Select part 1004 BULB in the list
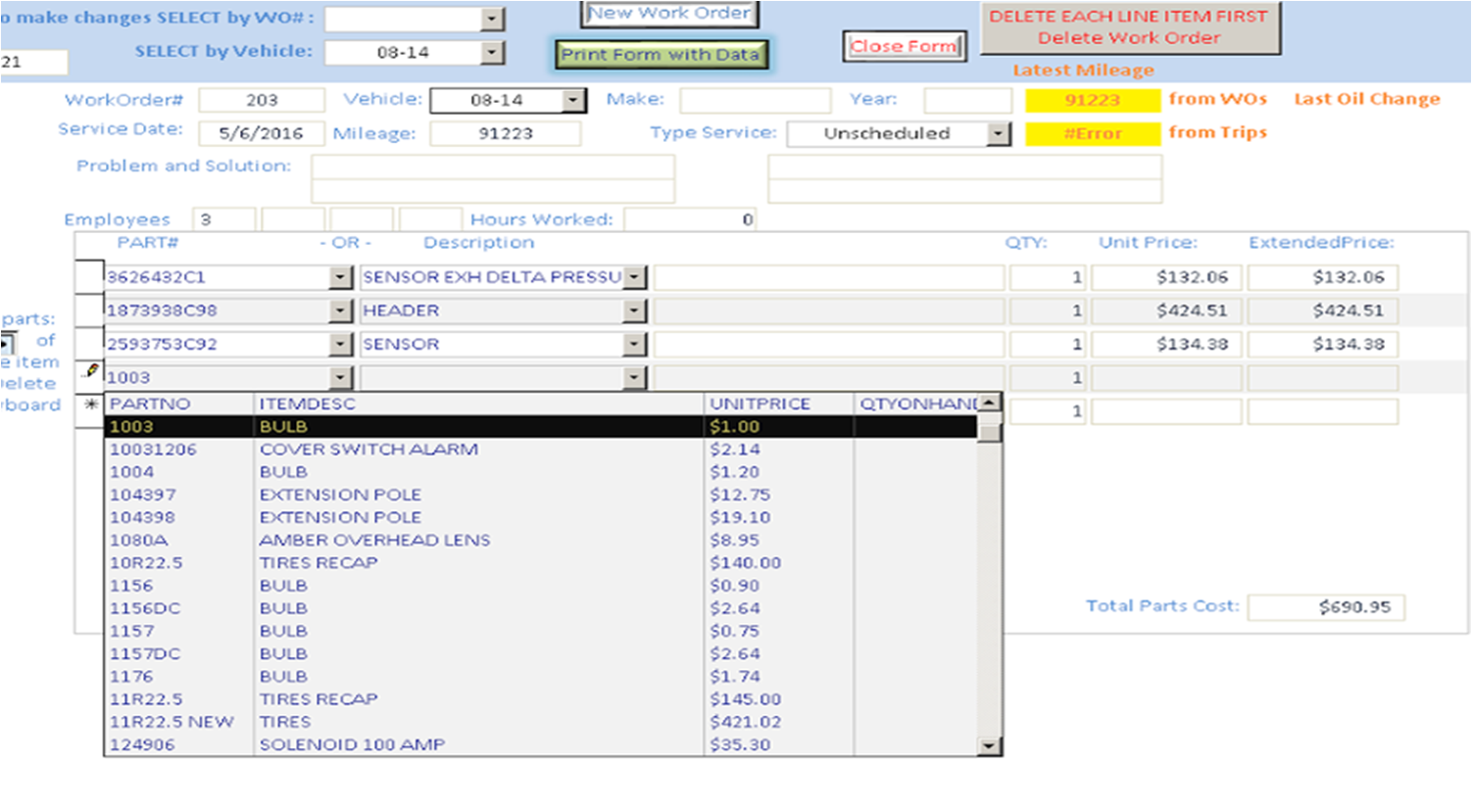1472x812 pixels. tap(541, 472)
